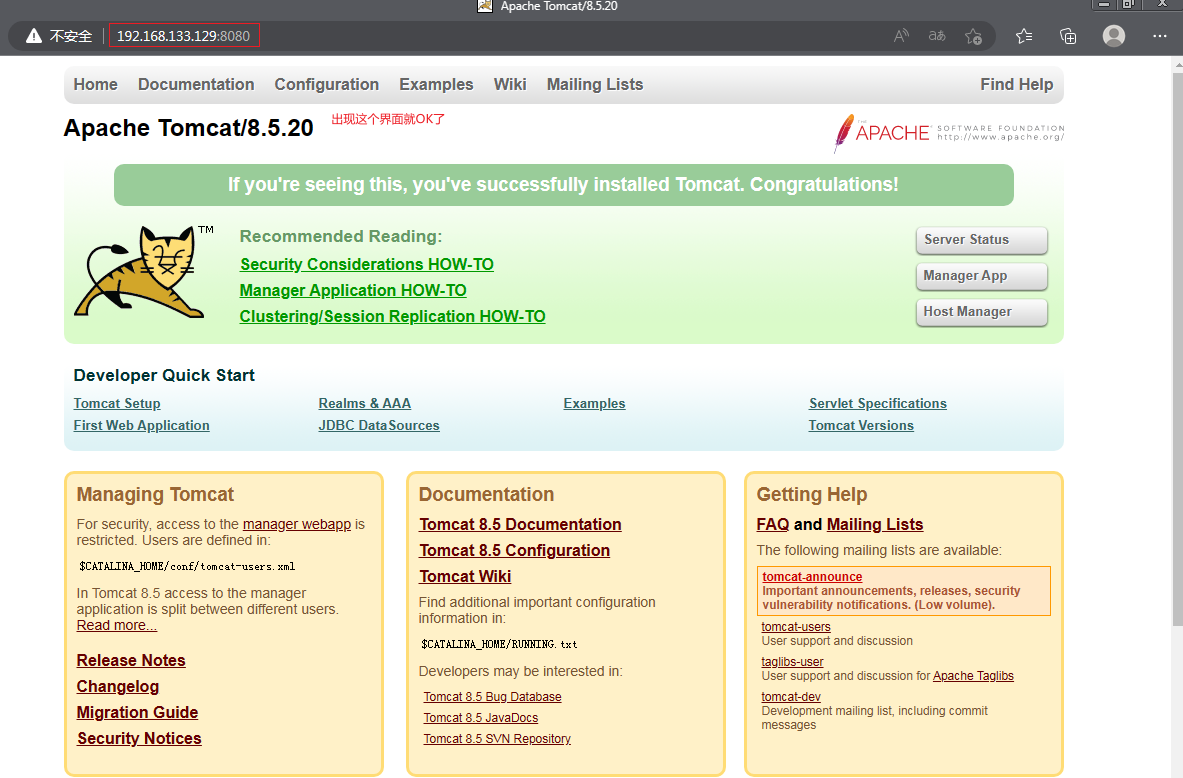Open the favorites list icon
The width and height of the screenshot is (1183, 778).
point(1024,36)
